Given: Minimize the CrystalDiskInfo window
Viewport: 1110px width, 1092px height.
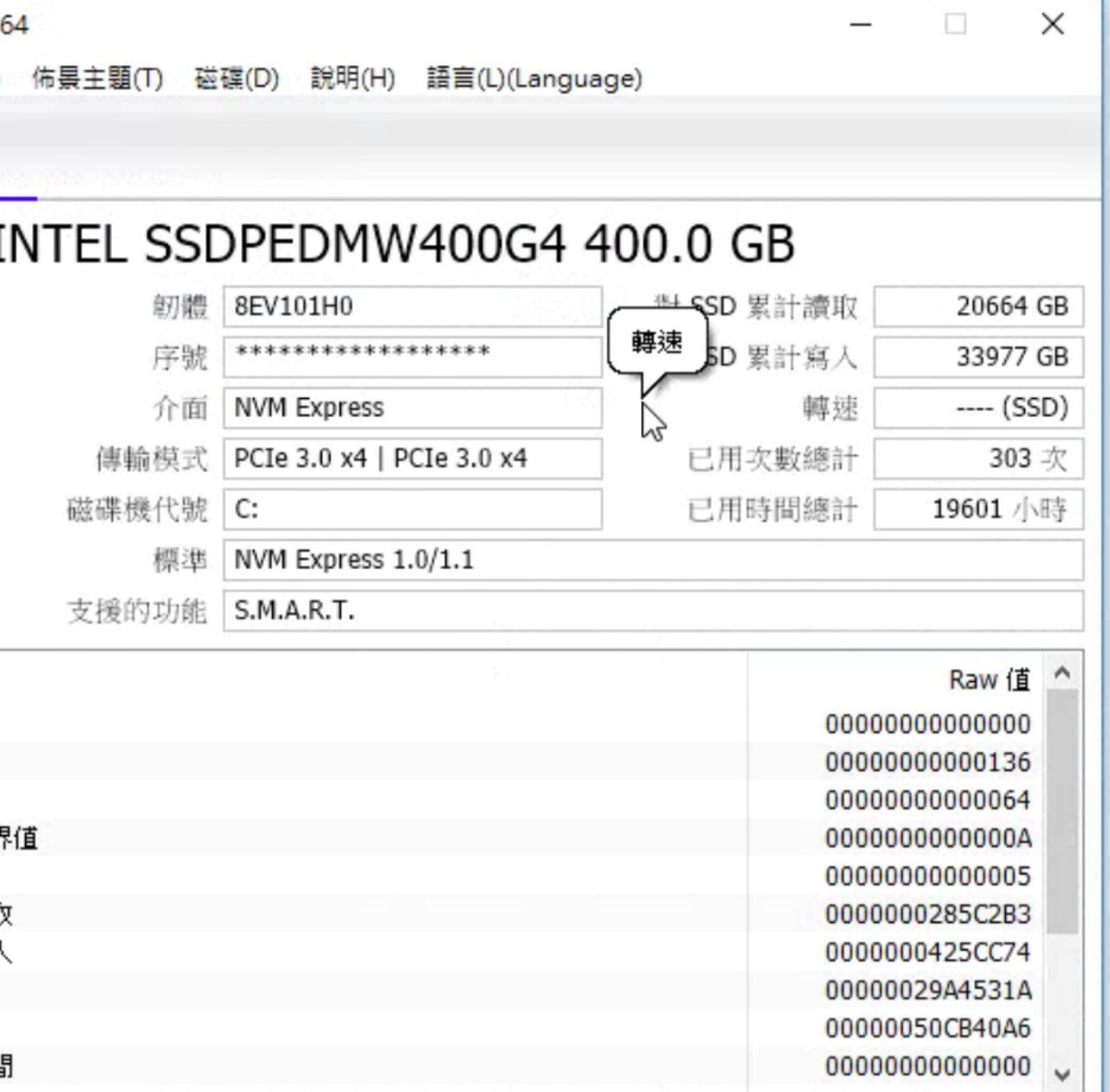Looking at the screenshot, I should click(x=860, y=24).
